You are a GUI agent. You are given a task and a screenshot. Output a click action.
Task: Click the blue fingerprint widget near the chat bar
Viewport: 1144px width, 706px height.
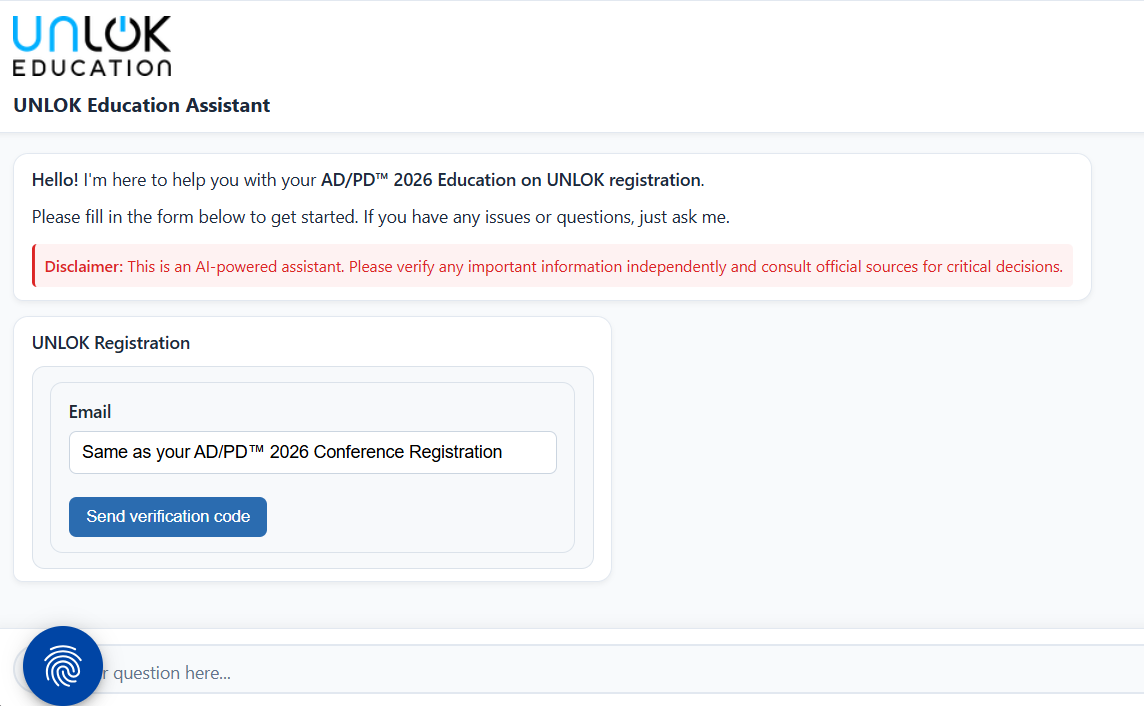[x=62, y=665]
